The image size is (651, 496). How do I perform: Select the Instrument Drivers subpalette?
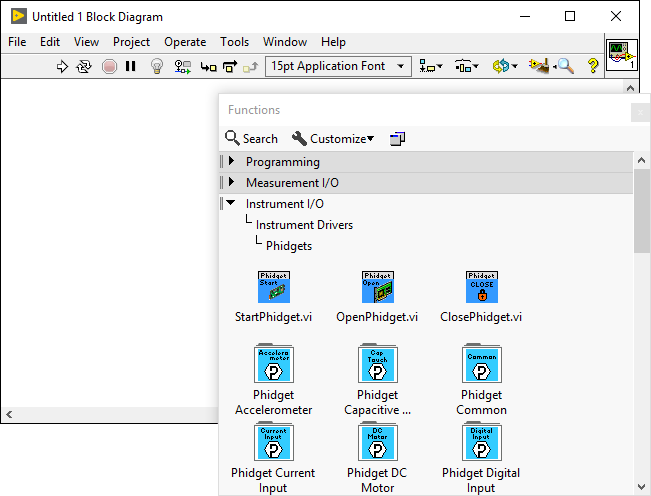pos(304,225)
